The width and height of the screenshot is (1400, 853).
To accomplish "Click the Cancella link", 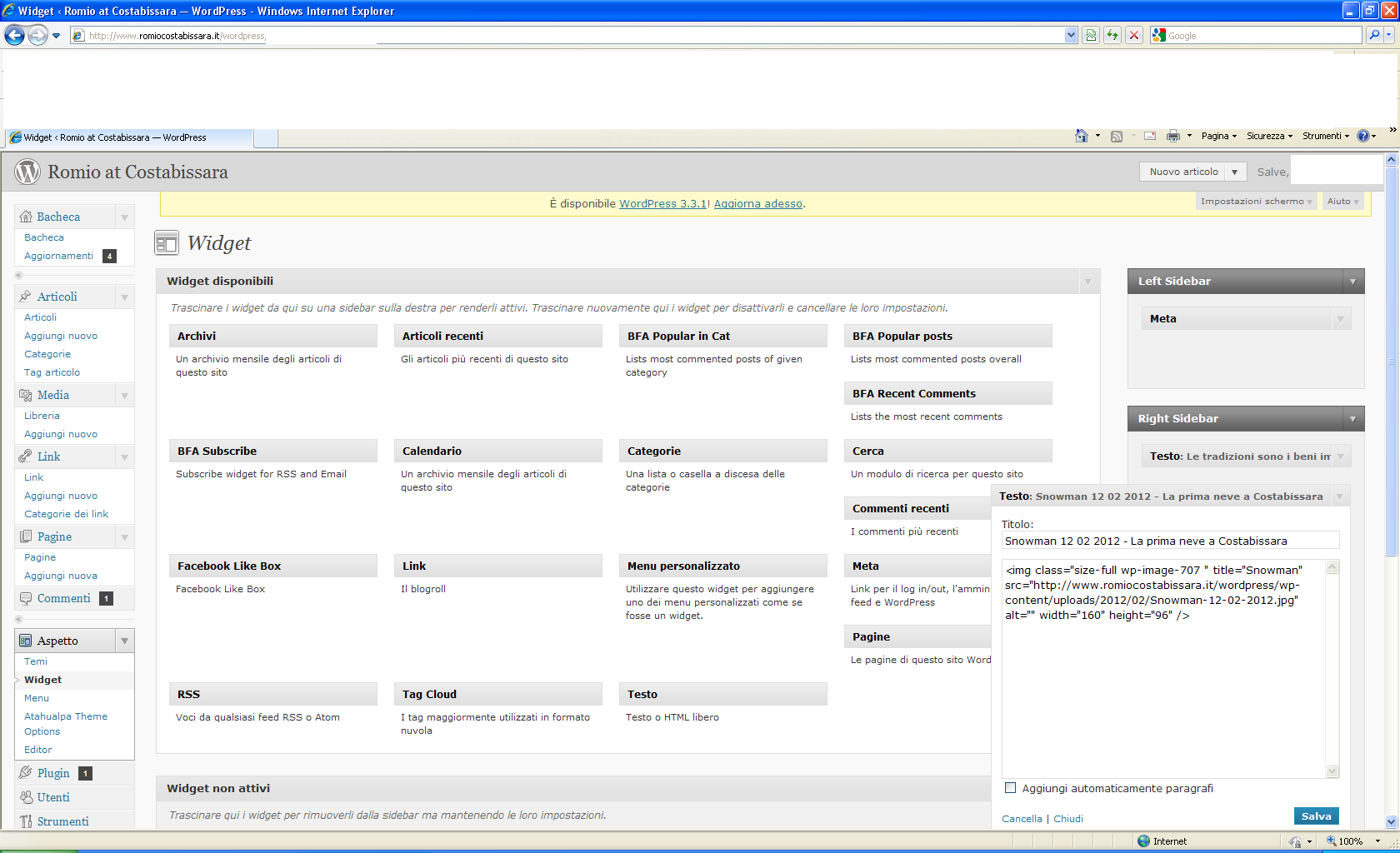I will point(1022,819).
